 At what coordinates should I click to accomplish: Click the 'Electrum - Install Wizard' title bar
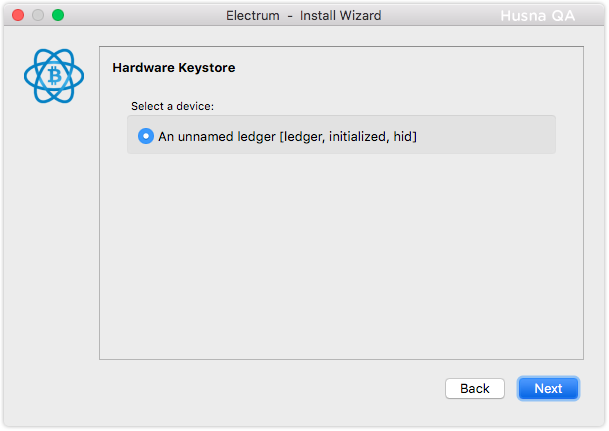point(304,16)
